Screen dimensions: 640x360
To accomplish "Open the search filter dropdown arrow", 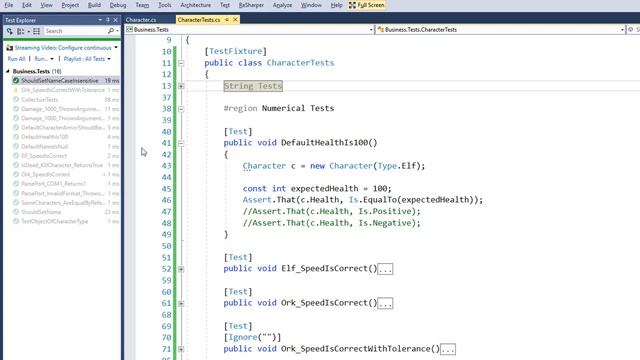I will point(118,31).
